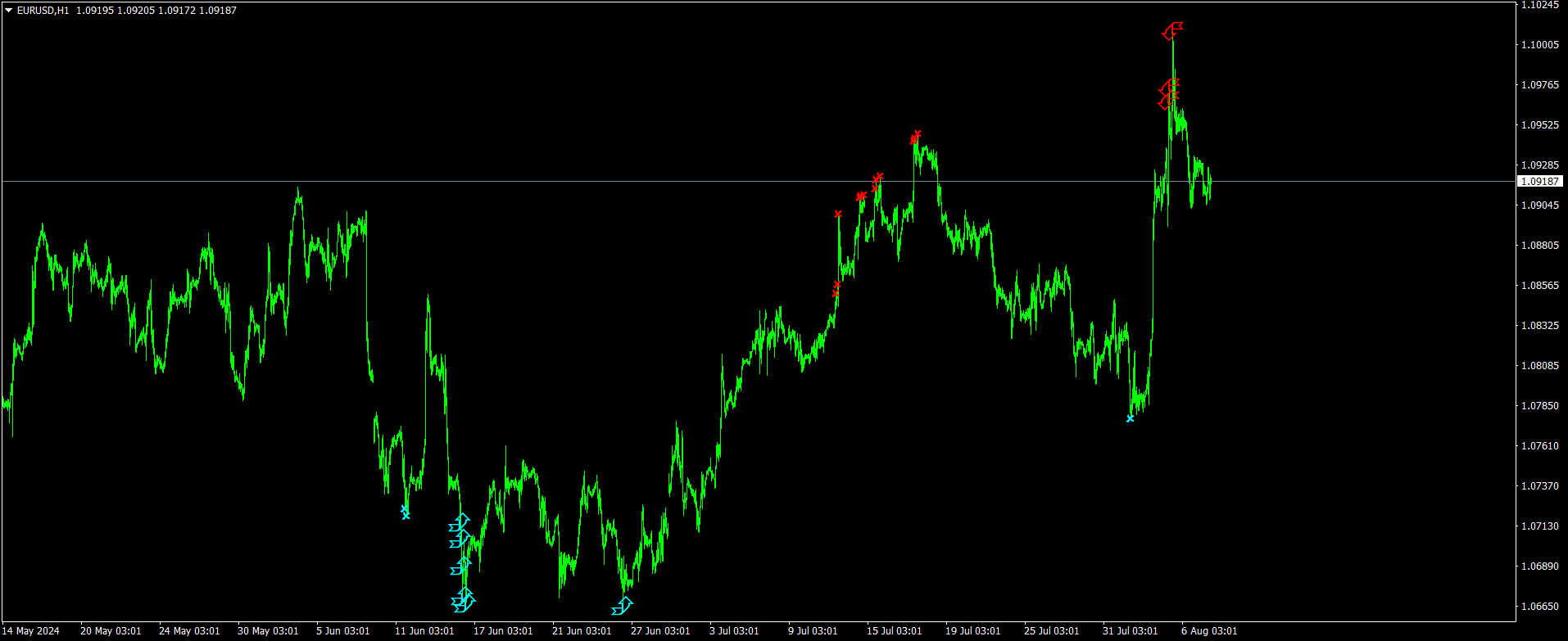This screenshot has height=641, width=1568.
Task: Open the chart menu triangle beside EURUSD,H1
Action: point(9,11)
